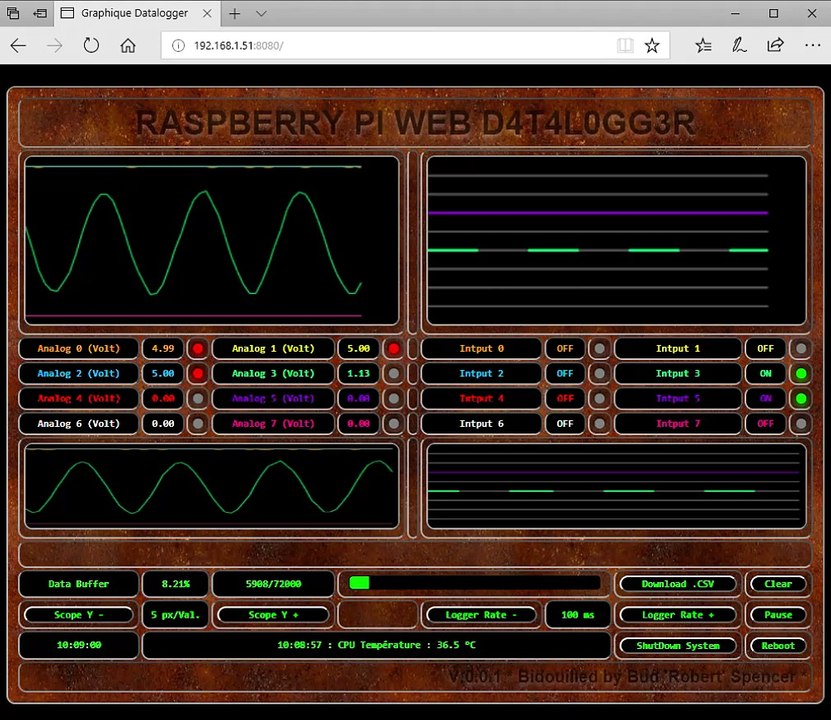The width and height of the screenshot is (831, 720).
Task: Click the small digital overview graph
Action: [616, 486]
